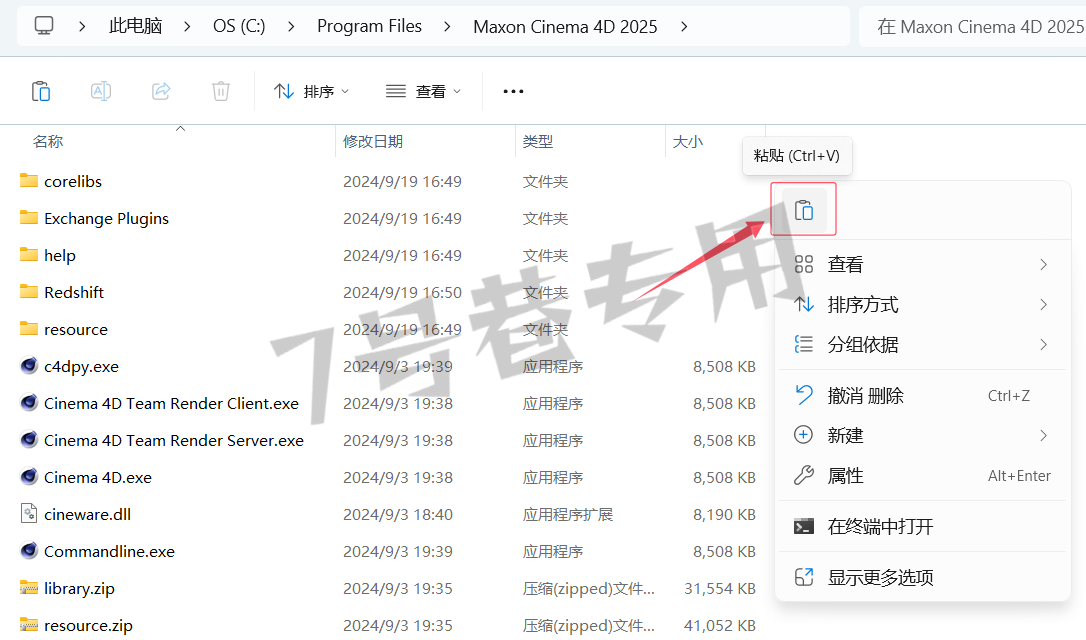This screenshot has height=640, width=1086.
Task: Choose 在终端中打开 in the context menu
Action: pyautogui.click(x=923, y=526)
